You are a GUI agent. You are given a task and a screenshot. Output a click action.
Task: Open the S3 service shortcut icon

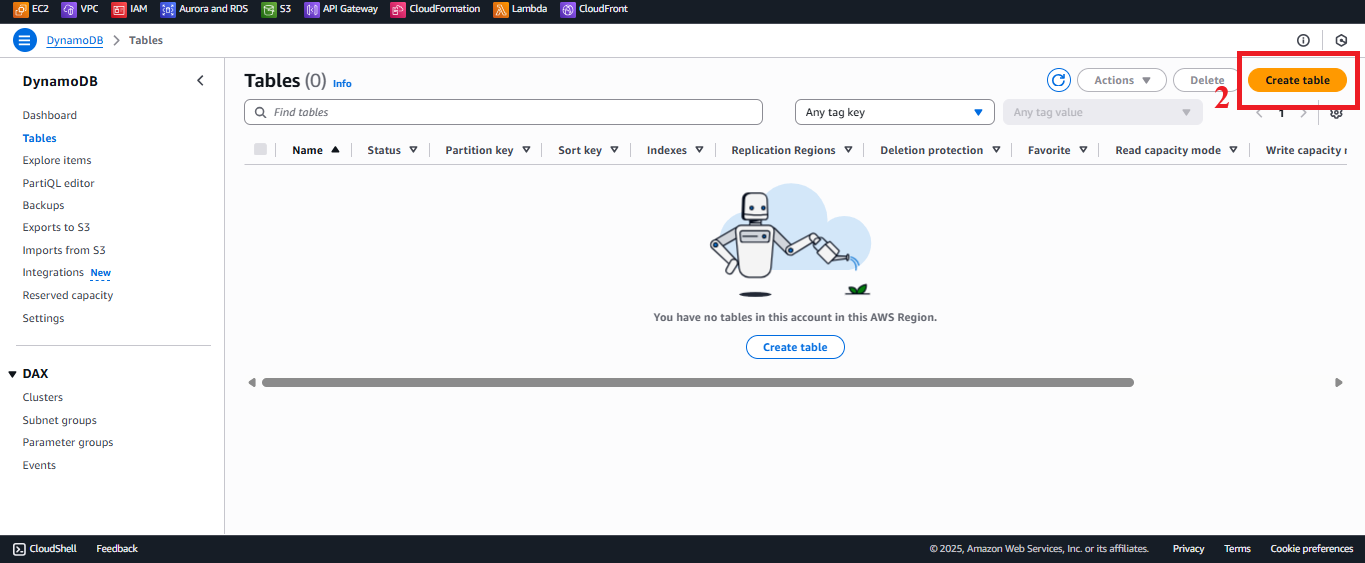[268, 9]
